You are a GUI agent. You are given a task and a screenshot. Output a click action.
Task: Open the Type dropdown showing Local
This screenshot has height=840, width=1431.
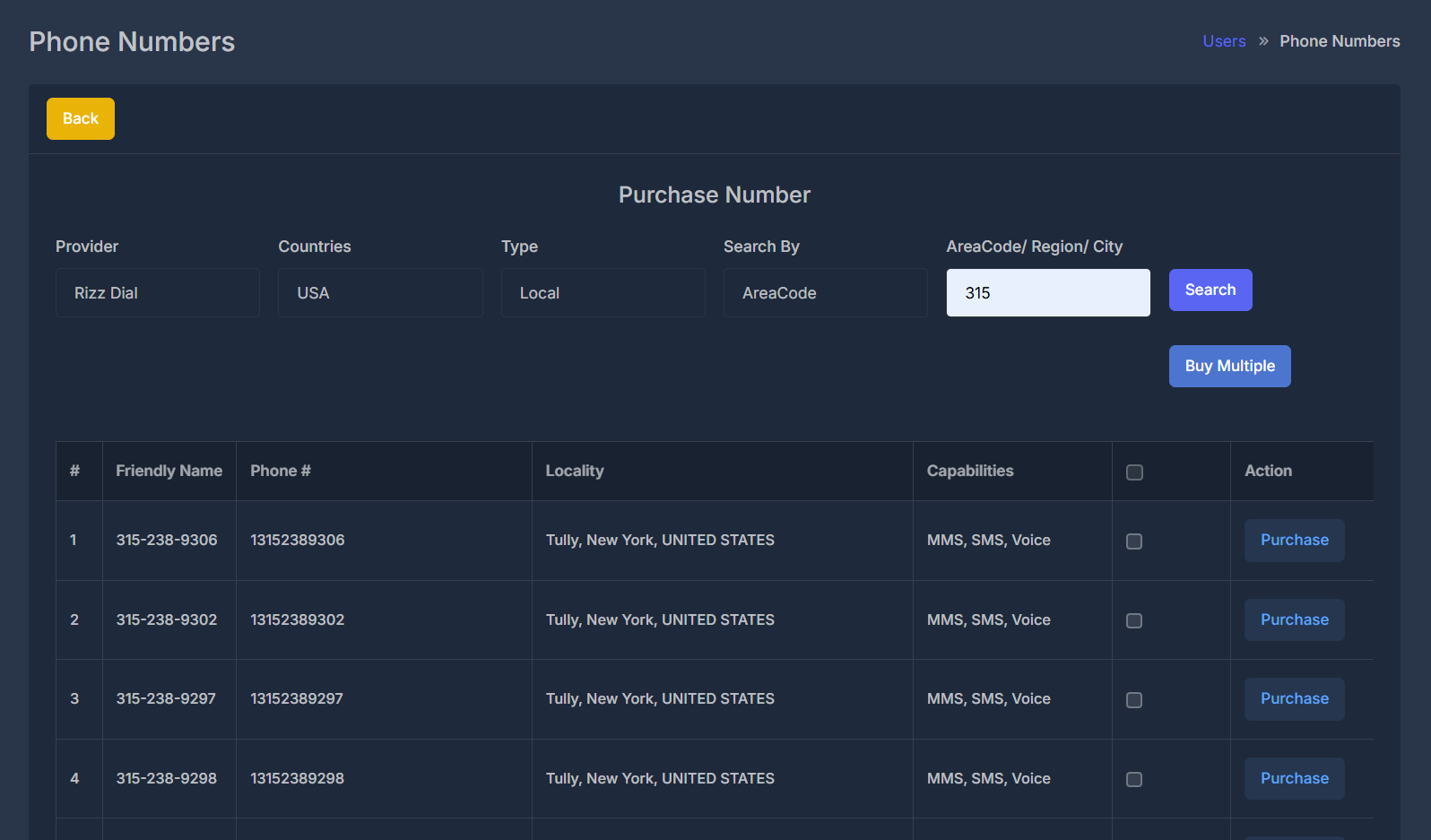coord(603,293)
